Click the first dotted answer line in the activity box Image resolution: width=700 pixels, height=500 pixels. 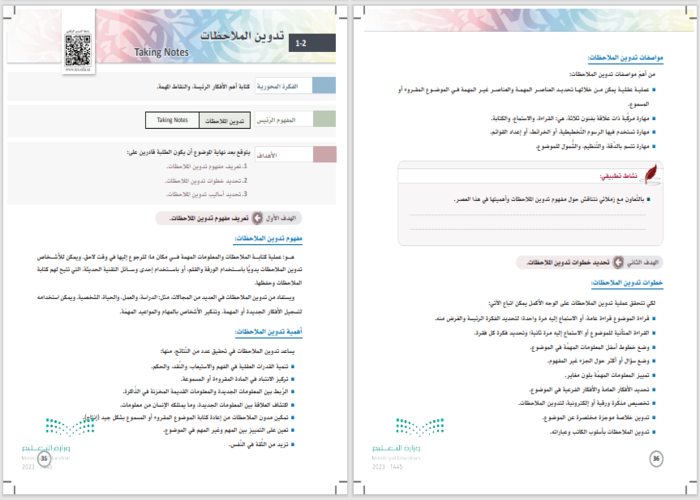528,216
